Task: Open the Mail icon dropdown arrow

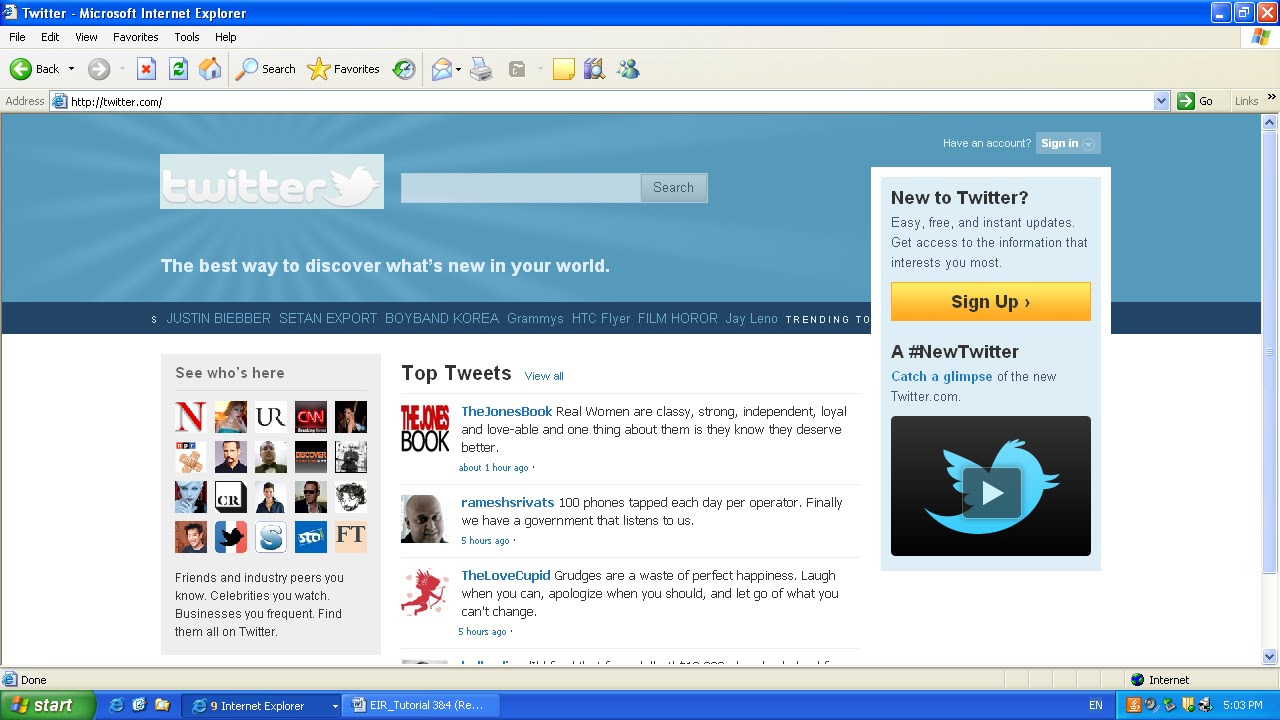Action: (459, 69)
